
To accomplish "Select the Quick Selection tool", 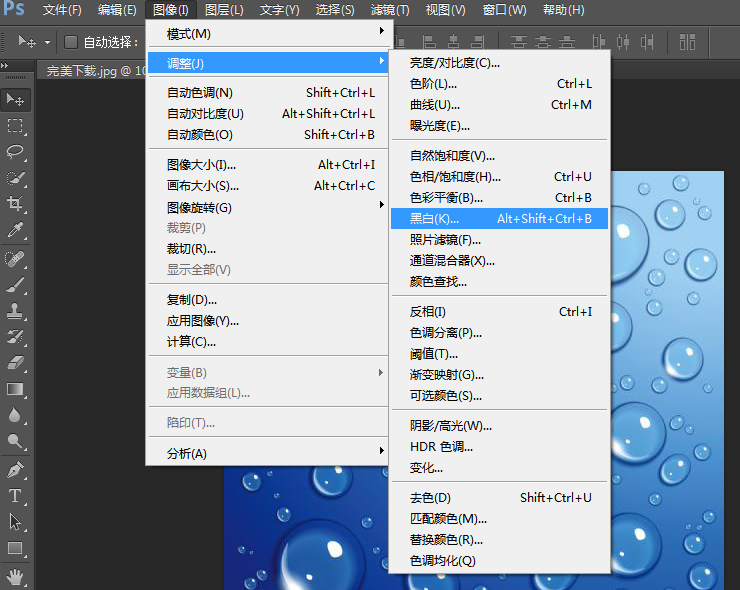I will pyautogui.click(x=15, y=177).
